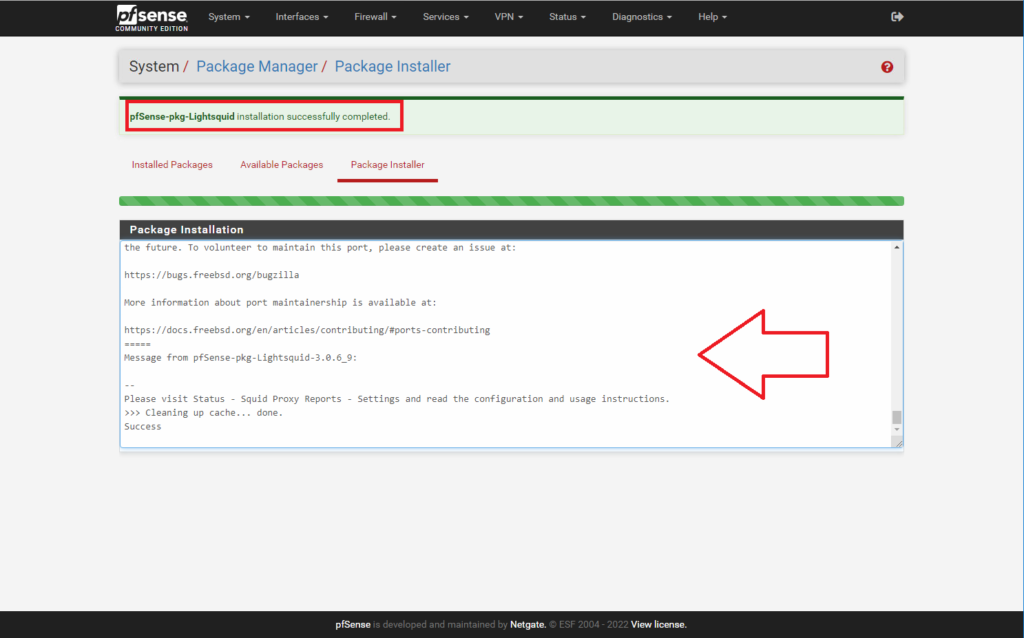Click the green installation progress bar
The height and width of the screenshot is (638, 1024).
[x=511, y=201]
